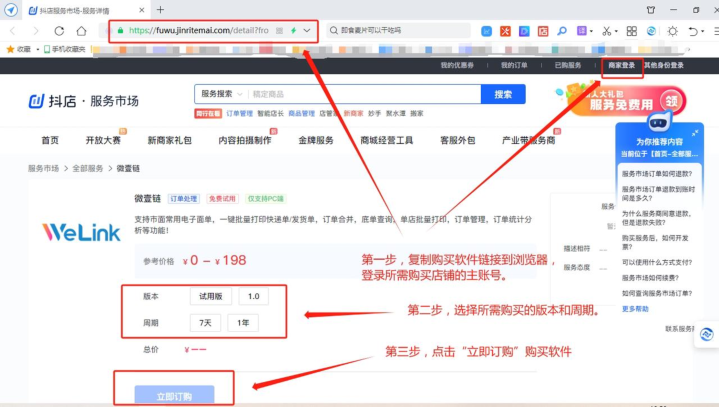Open a new tab with the plus icon
Screen dimensions: 719x407
coord(160,10)
